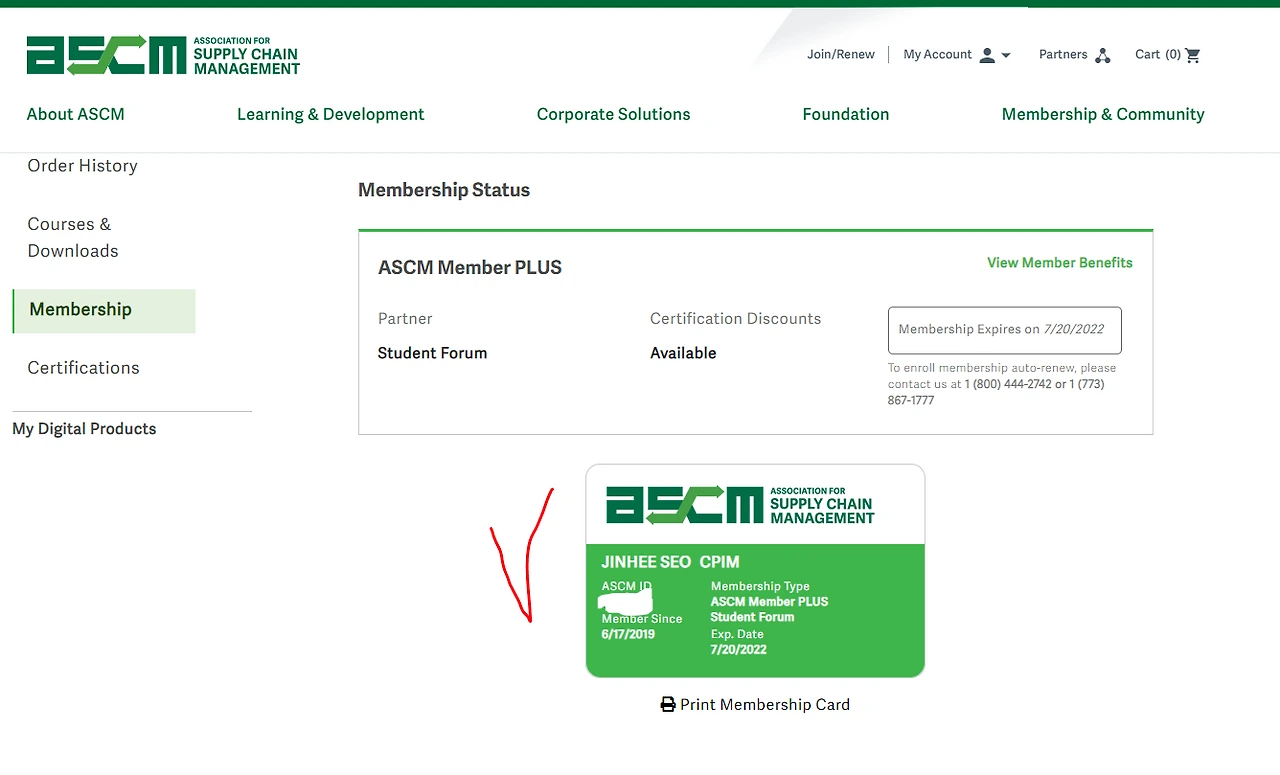Click the My Account text link
Viewport: 1280px width, 775px height.
pyautogui.click(x=938, y=55)
